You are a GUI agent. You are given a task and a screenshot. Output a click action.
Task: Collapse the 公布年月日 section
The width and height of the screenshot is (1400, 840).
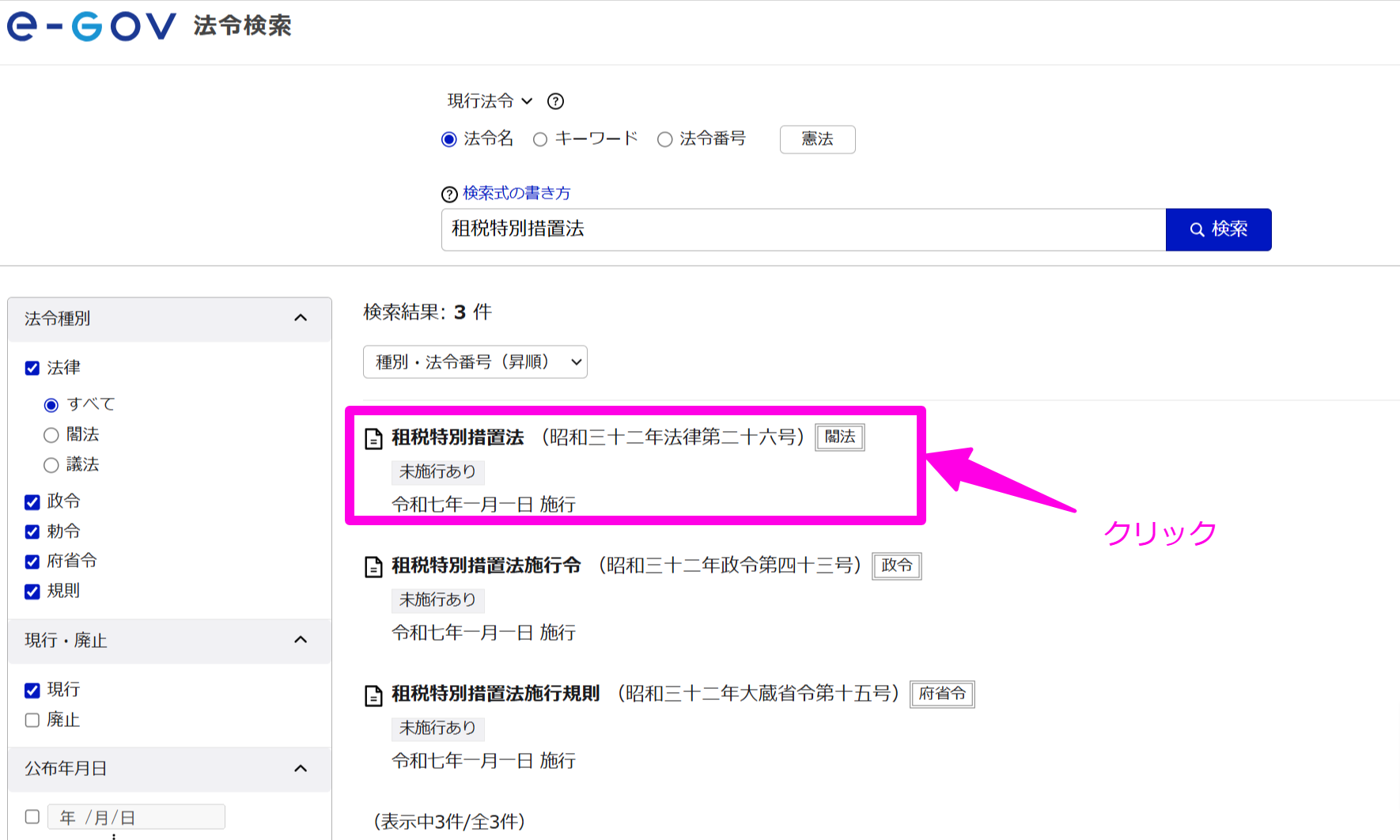[301, 769]
